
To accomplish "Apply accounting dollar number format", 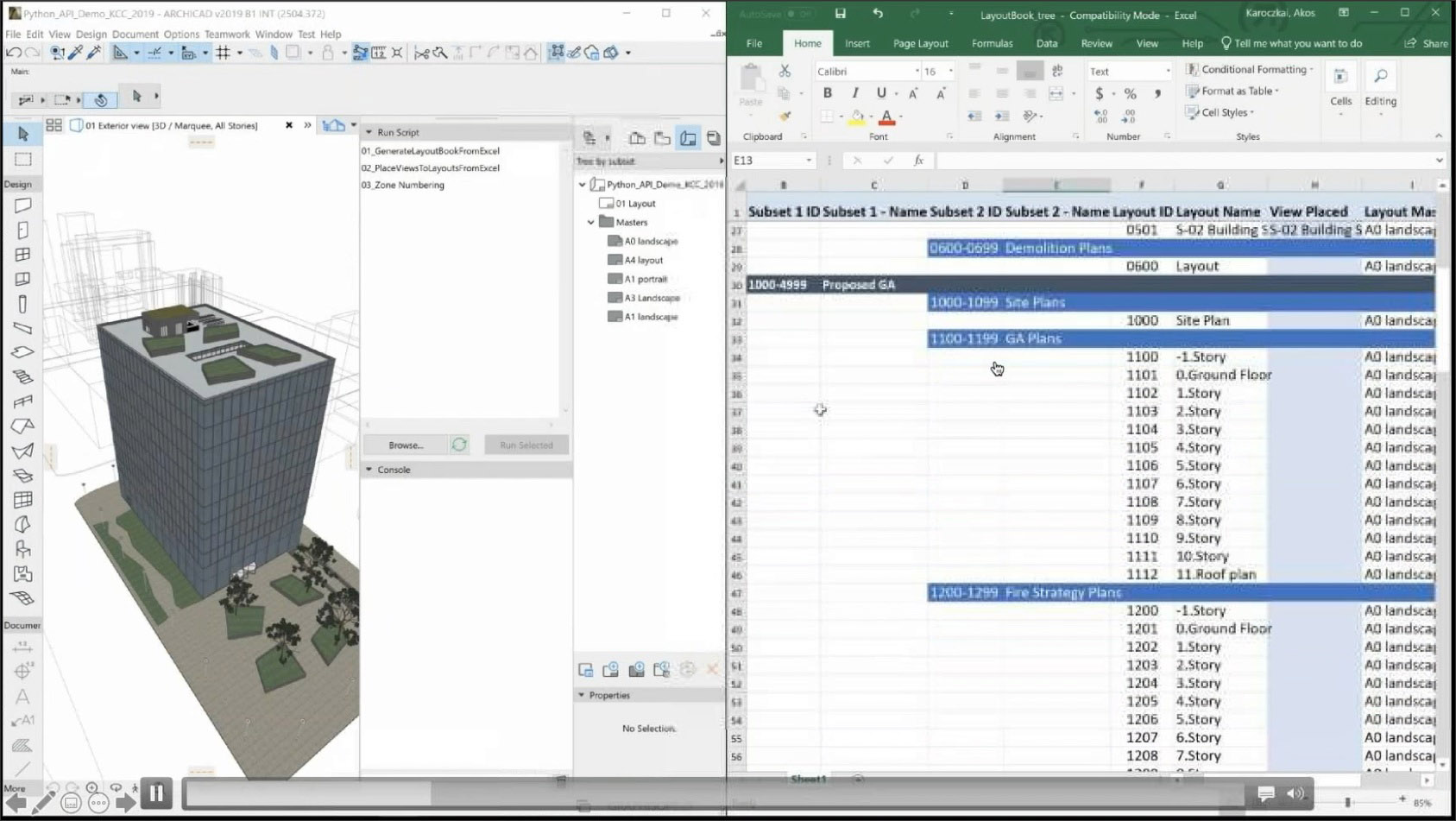I will pyautogui.click(x=1100, y=93).
